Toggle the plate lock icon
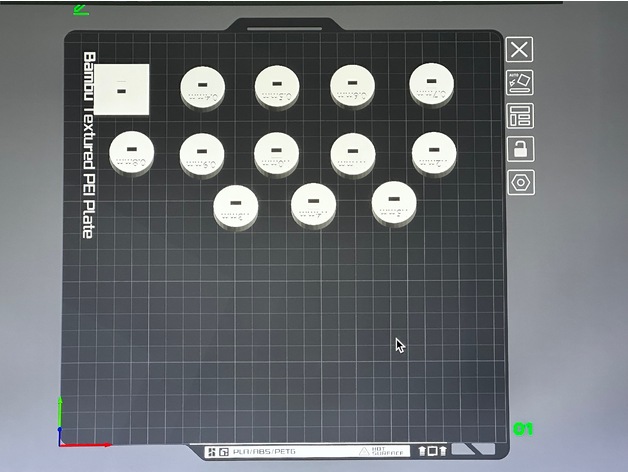628x472 pixels. (520, 149)
